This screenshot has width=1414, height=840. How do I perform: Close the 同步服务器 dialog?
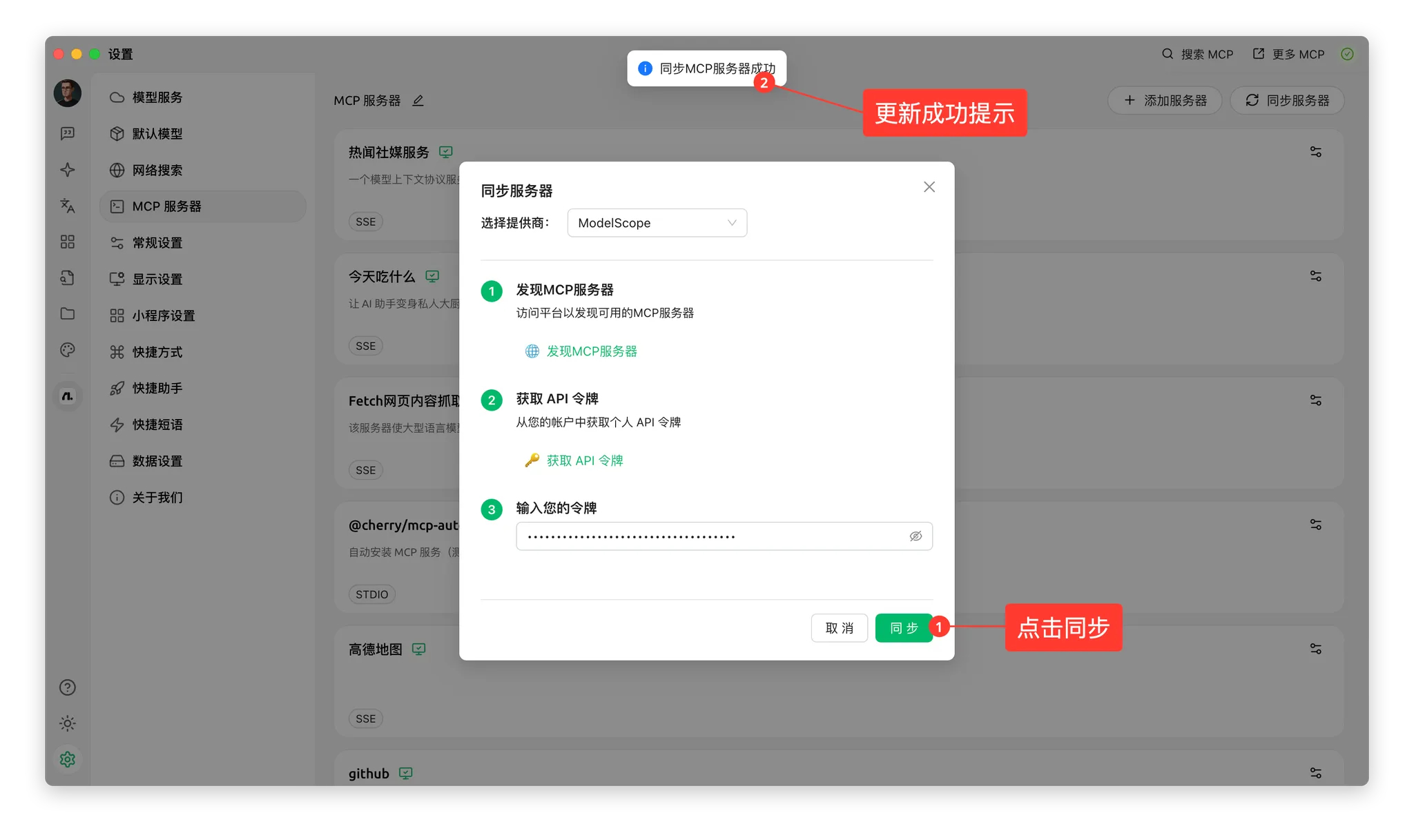929,187
